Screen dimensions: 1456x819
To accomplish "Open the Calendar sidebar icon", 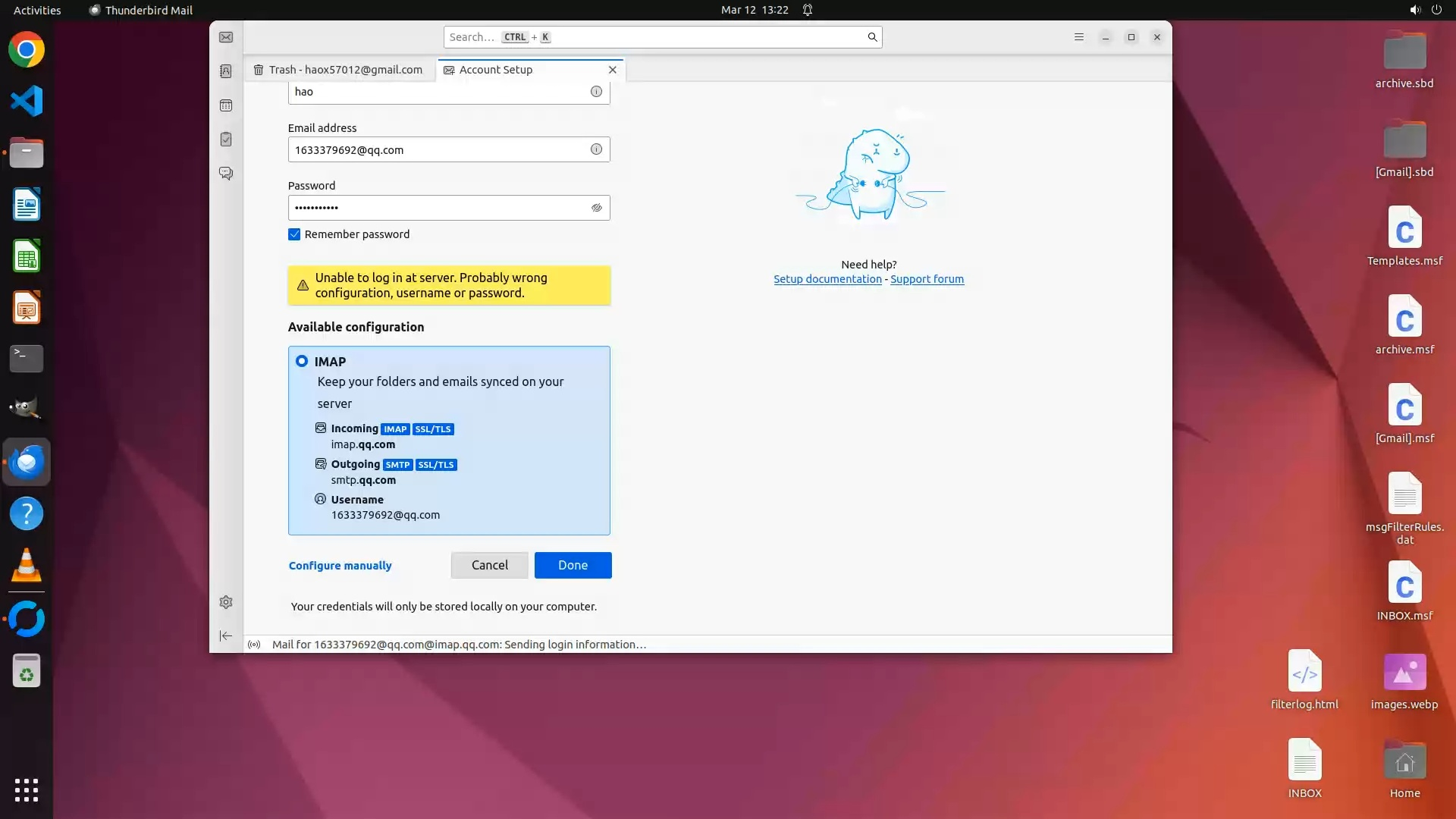I will tap(226, 105).
